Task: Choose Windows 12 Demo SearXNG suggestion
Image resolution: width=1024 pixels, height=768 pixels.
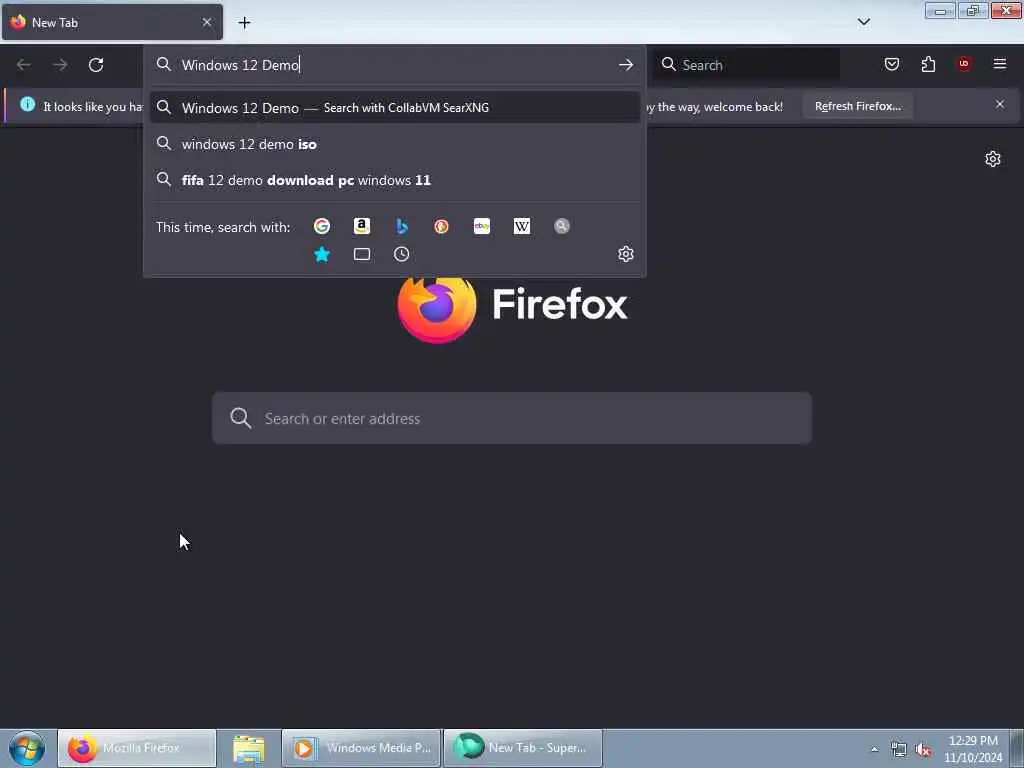Action: (x=394, y=108)
